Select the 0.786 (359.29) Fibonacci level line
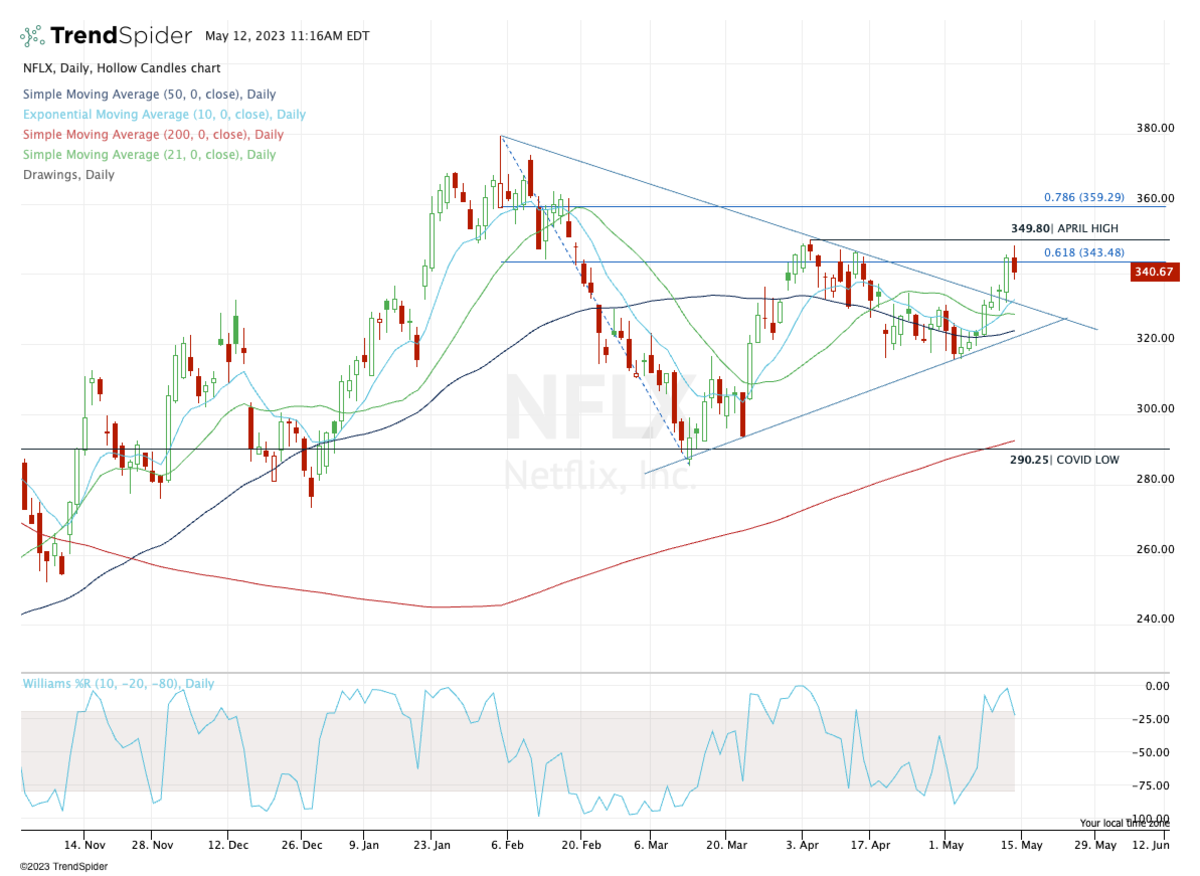 pos(1083,198)
